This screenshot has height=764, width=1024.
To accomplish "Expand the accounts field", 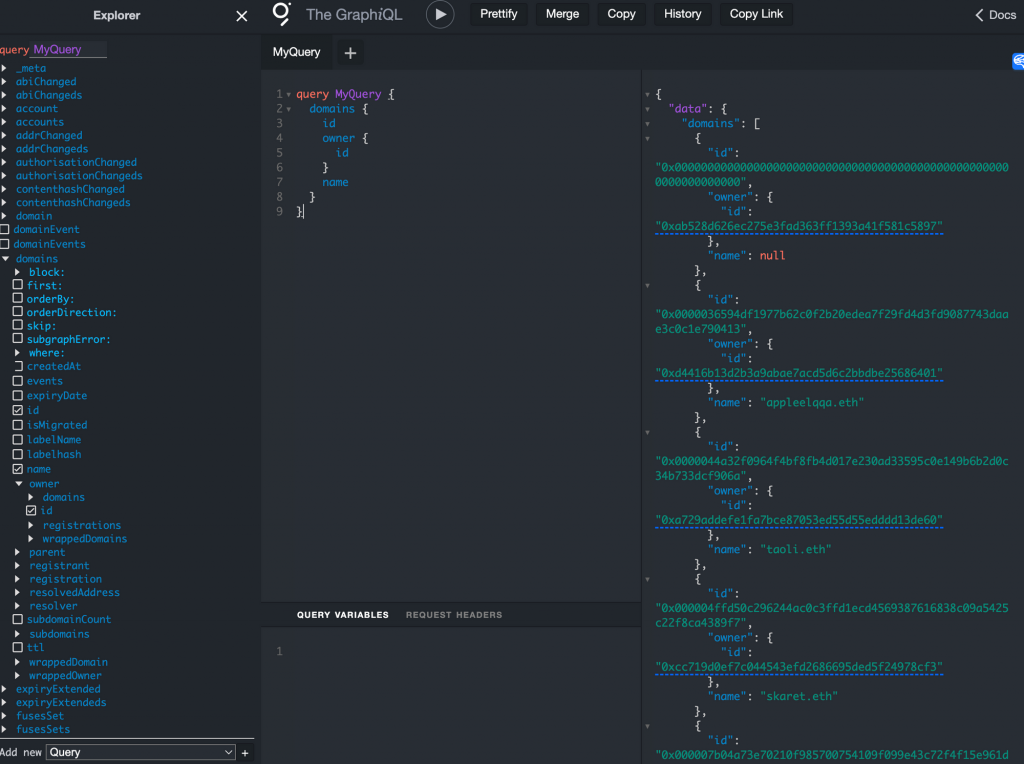I will click(4, 121).
